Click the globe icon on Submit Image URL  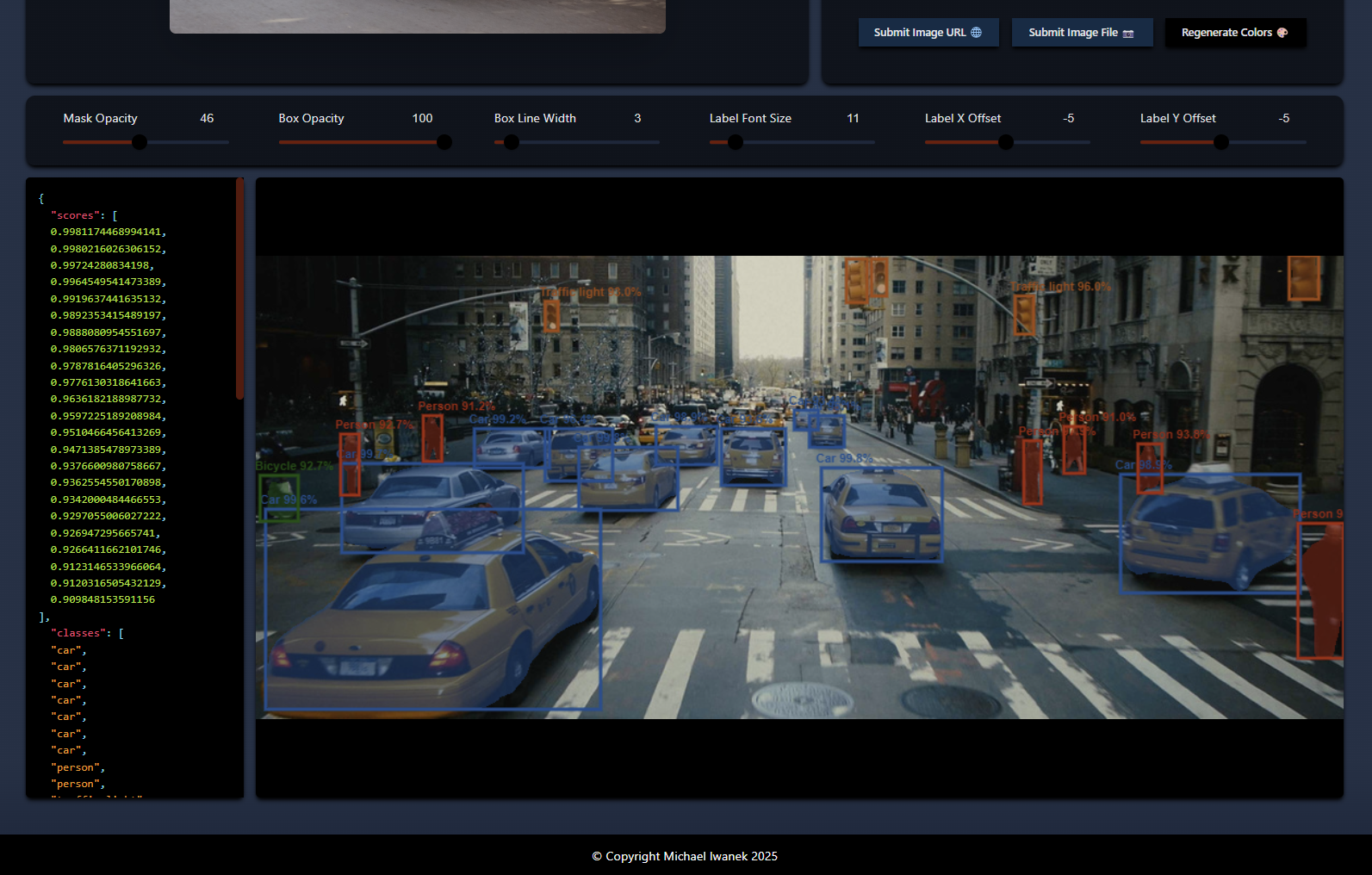(x=976, y=33)
